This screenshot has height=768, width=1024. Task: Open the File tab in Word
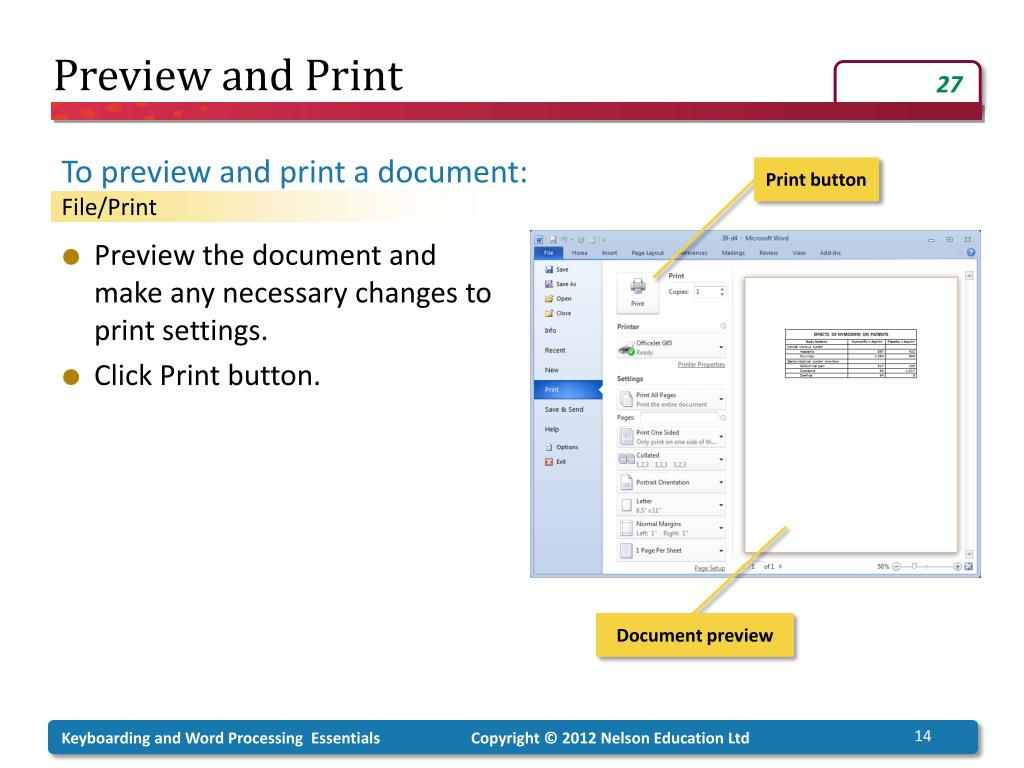549,253
